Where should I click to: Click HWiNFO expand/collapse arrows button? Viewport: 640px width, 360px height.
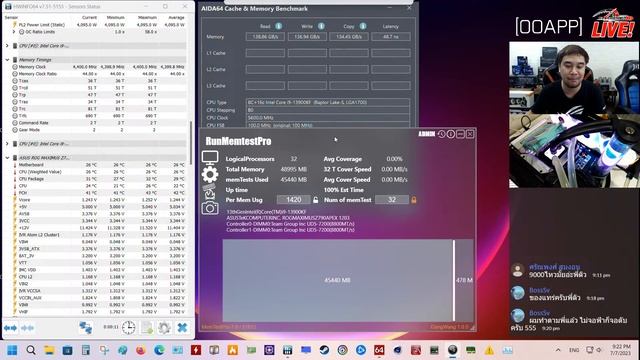tap(10, 328)
